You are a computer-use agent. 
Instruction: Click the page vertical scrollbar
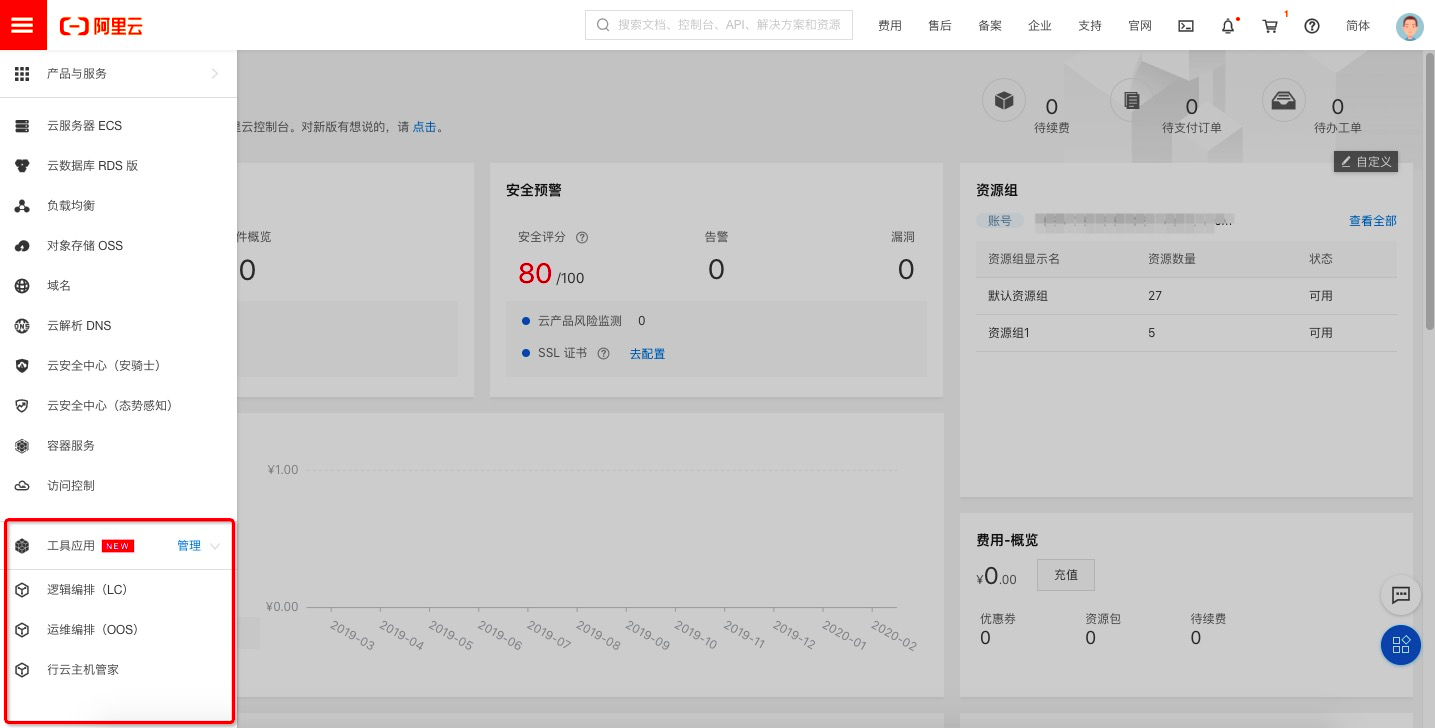tap(1429, 190)
